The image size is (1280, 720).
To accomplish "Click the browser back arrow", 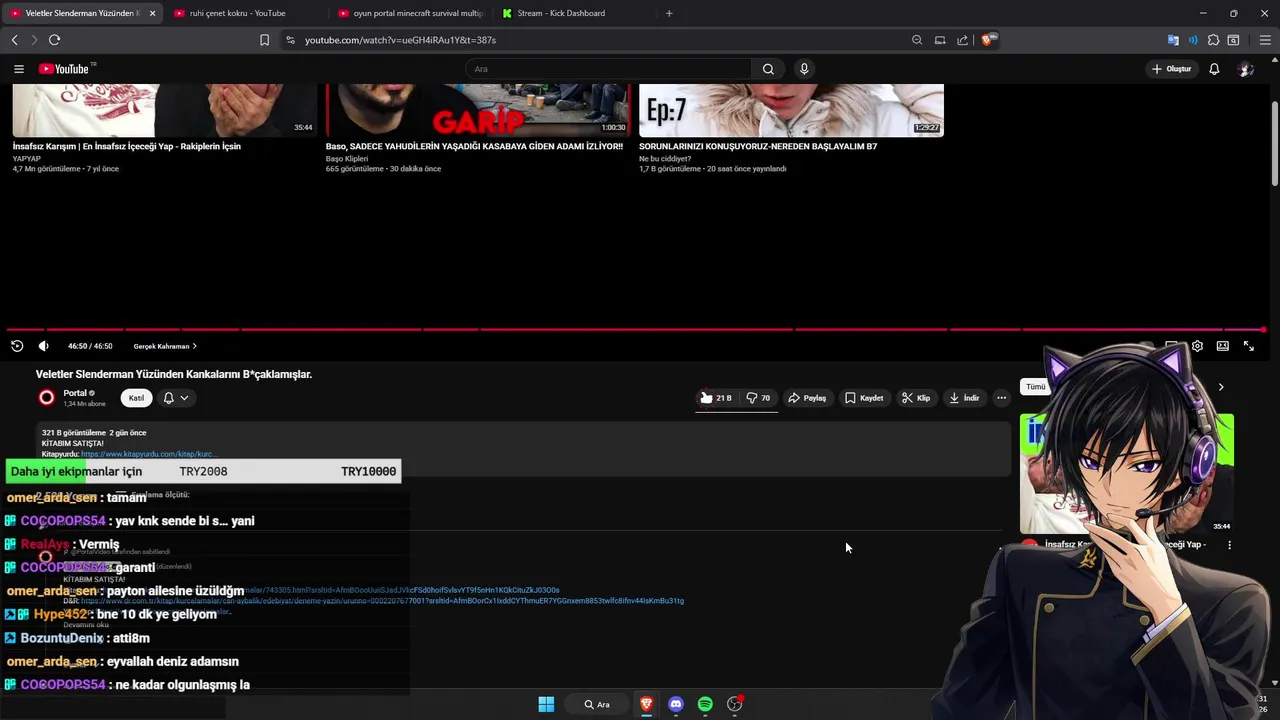I will coord(15,40).
